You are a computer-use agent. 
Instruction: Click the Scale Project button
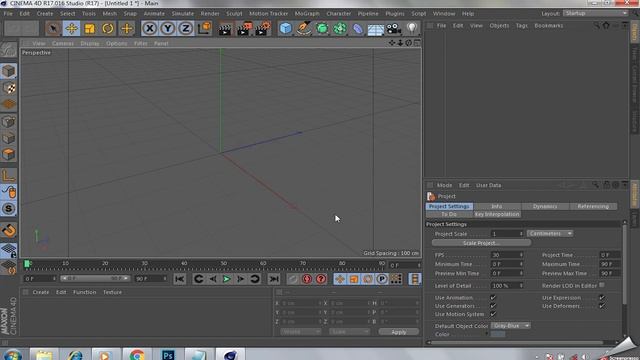coord(481,243)
